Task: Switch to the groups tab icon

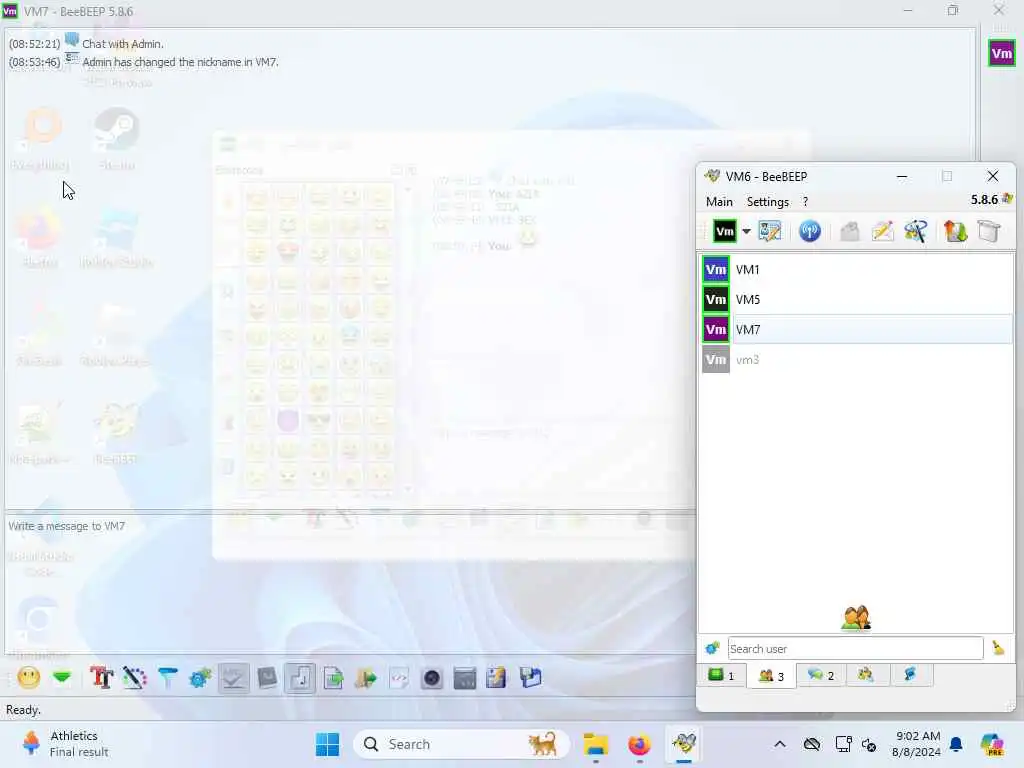Action: click(866, 675)
